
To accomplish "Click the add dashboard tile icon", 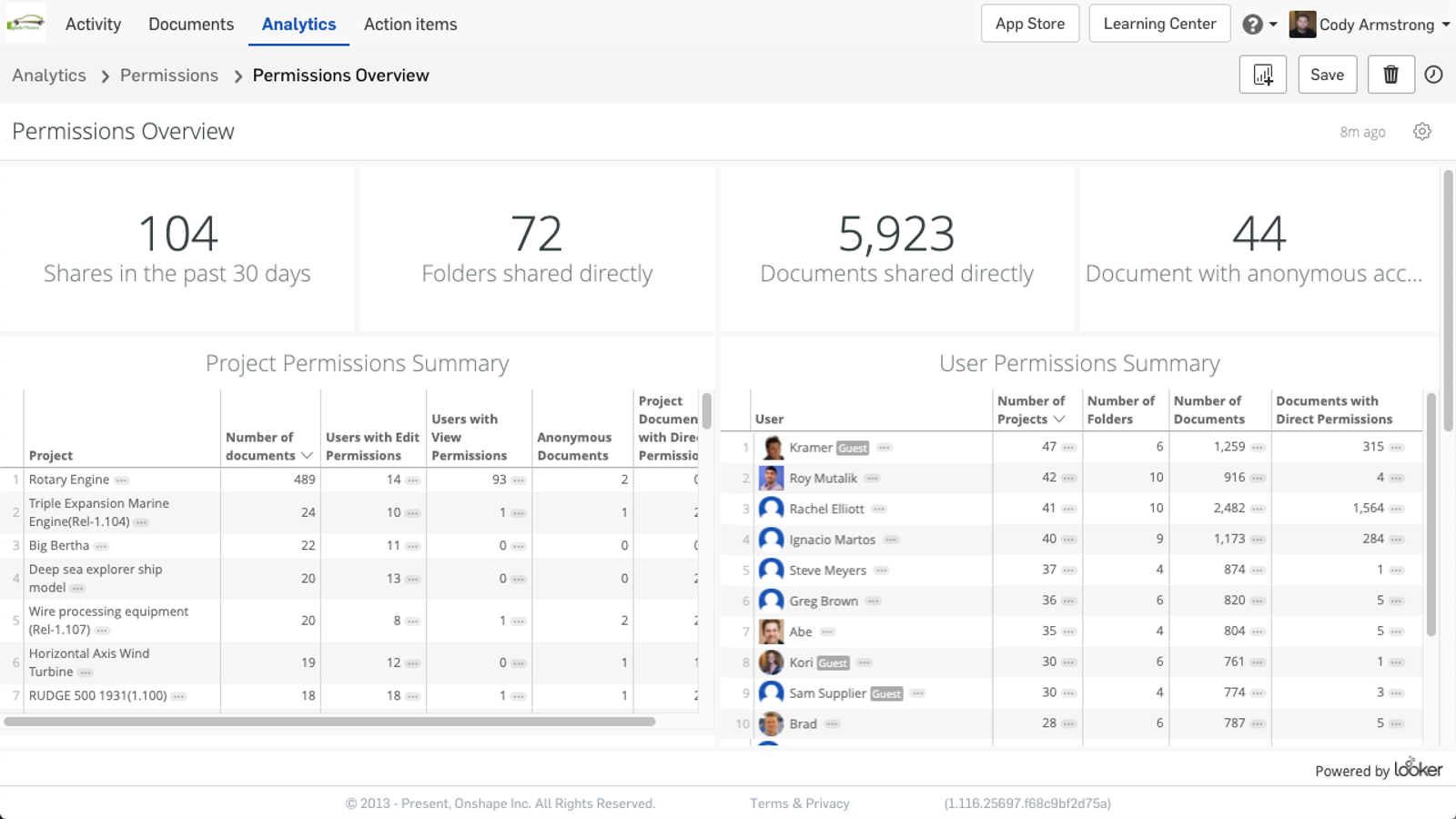I will [1262, 75].
